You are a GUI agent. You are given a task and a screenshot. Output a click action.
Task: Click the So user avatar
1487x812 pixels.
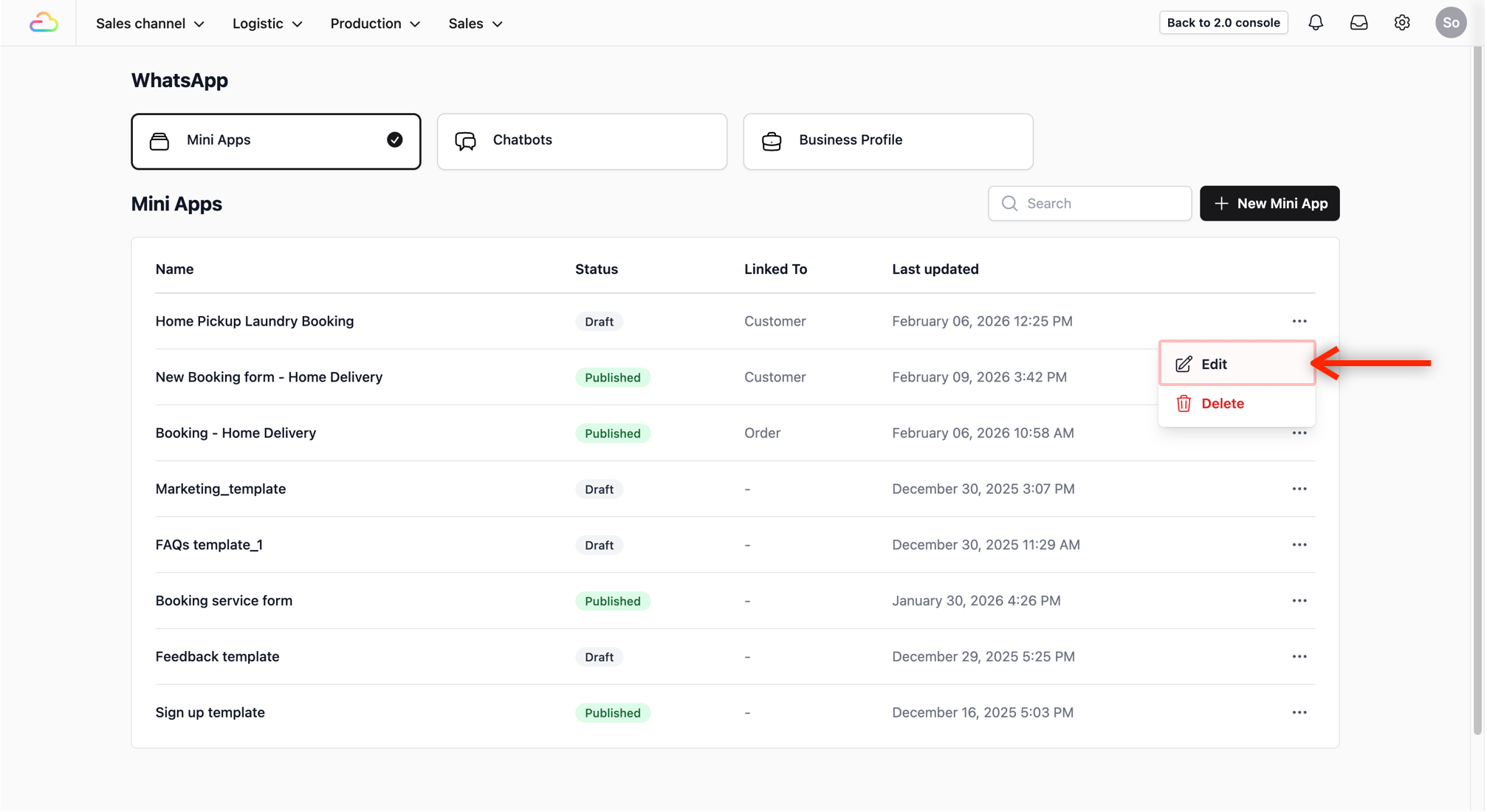pyautogui.click(x=1450, y=23)
